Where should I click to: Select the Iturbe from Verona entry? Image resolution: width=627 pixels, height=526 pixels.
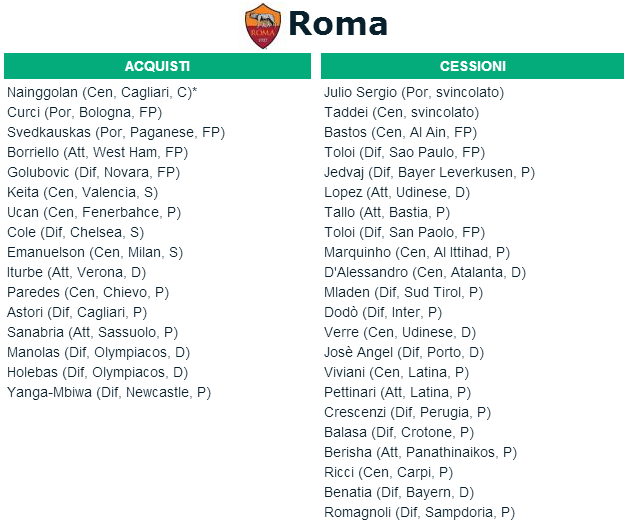pyautogui.click(x=76, y=272)
